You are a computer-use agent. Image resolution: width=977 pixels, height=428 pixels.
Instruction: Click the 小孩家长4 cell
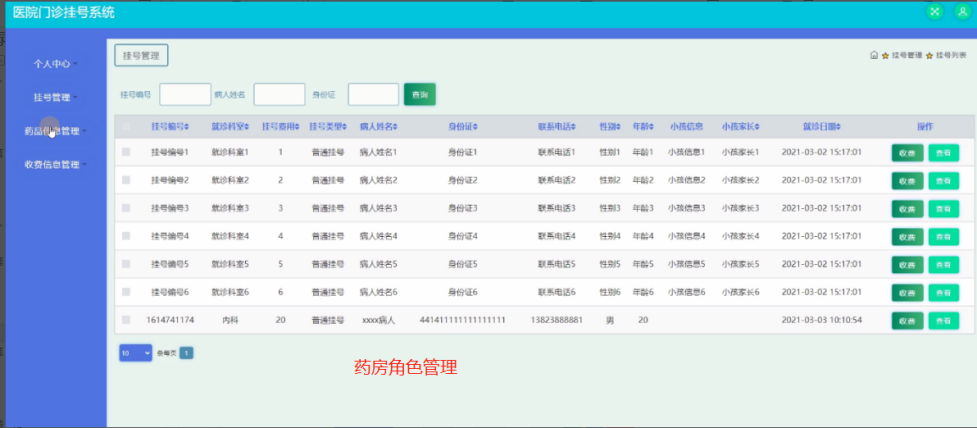[740, 236]
